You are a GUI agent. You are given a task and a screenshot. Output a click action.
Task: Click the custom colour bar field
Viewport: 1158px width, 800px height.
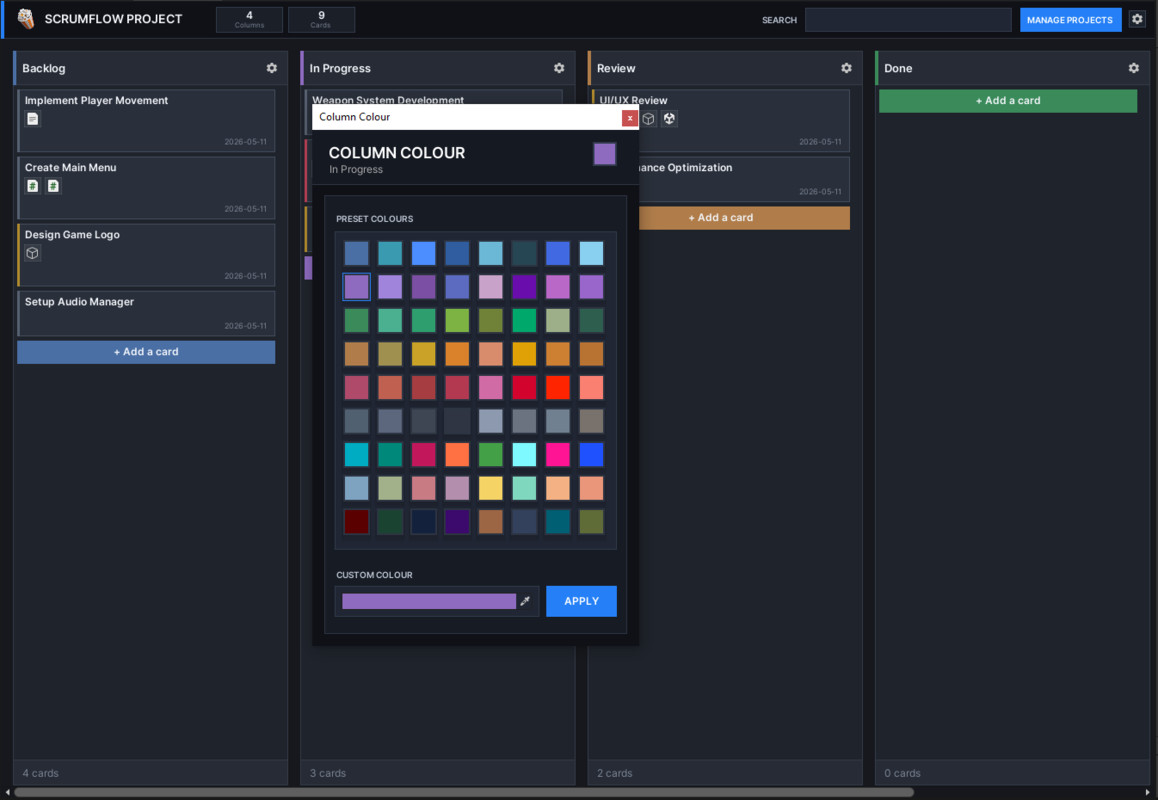click(429, 601)
